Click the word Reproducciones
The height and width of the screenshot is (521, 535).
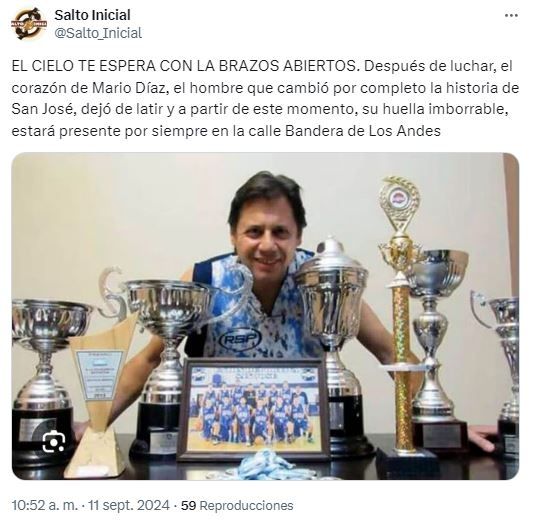click(x=246, y=505)
